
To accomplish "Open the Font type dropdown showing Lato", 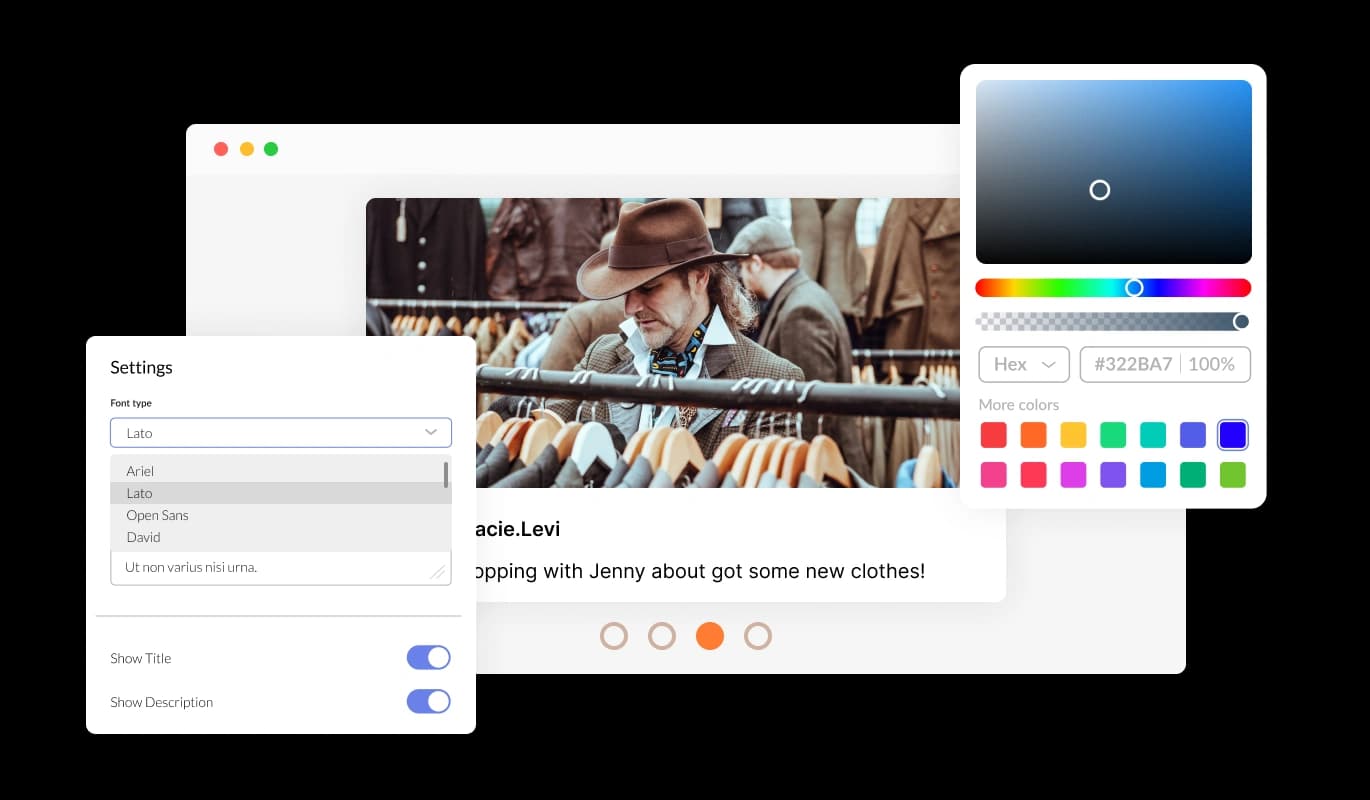I will (x=281, y=432).
